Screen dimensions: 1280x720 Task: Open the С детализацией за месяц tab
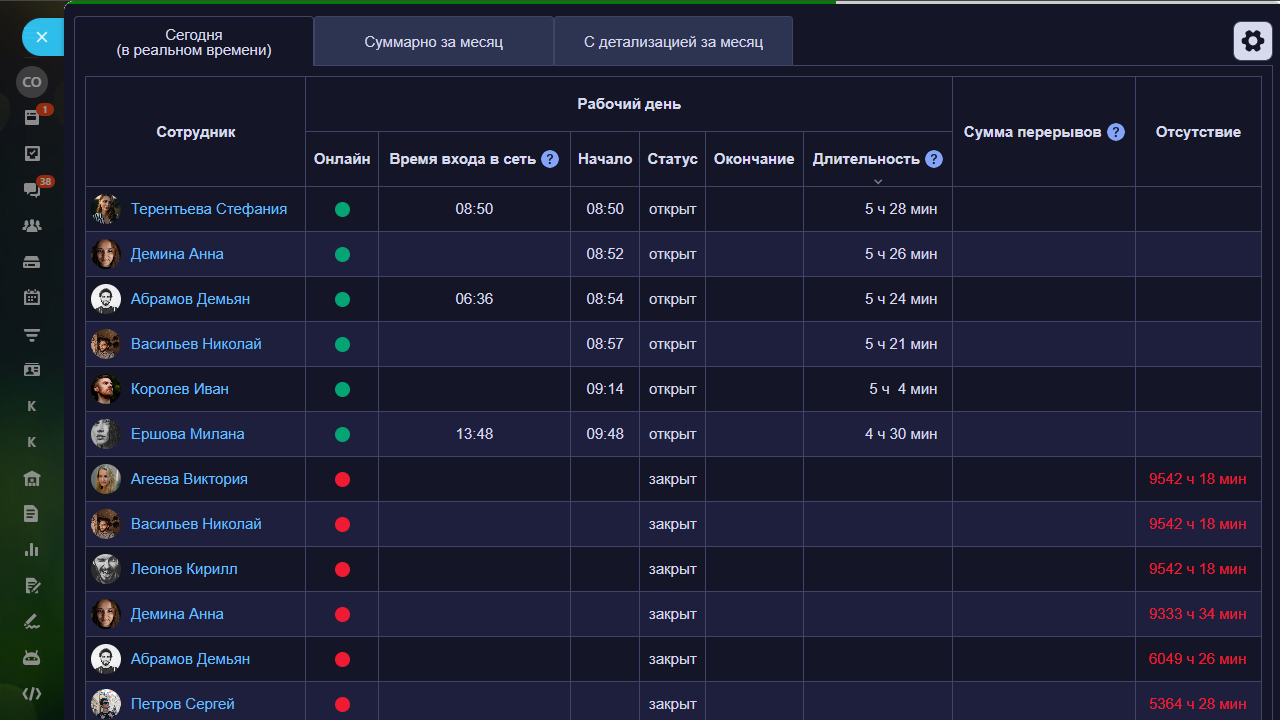tap(673, 42)
